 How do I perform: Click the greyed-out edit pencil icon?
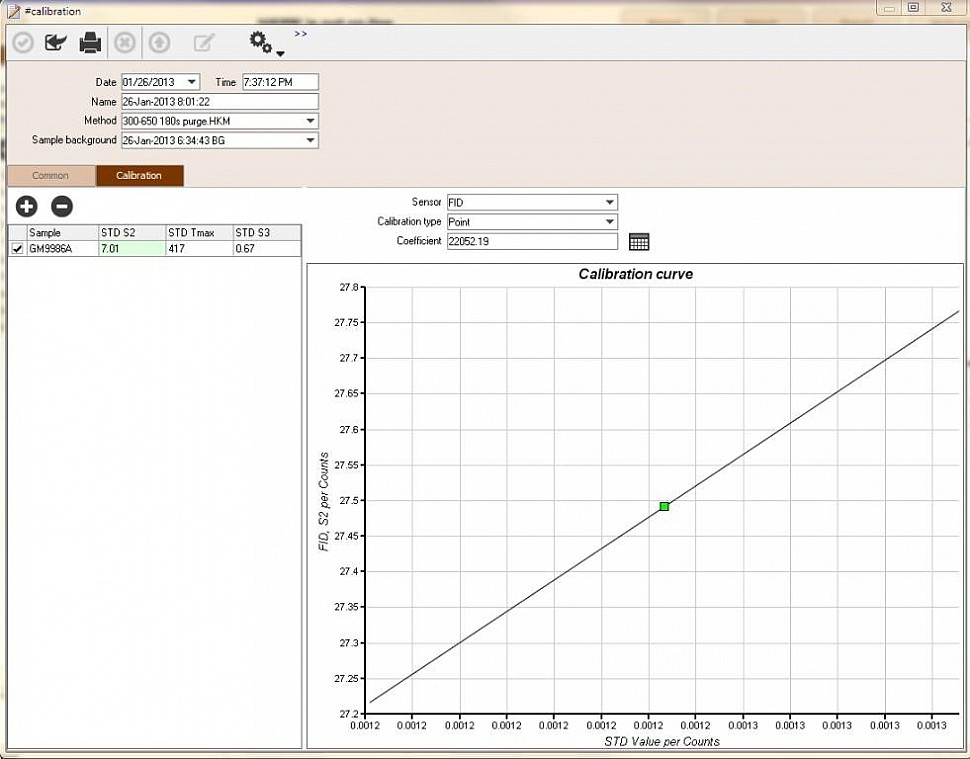pyautogui.click(x=204, y=43)
